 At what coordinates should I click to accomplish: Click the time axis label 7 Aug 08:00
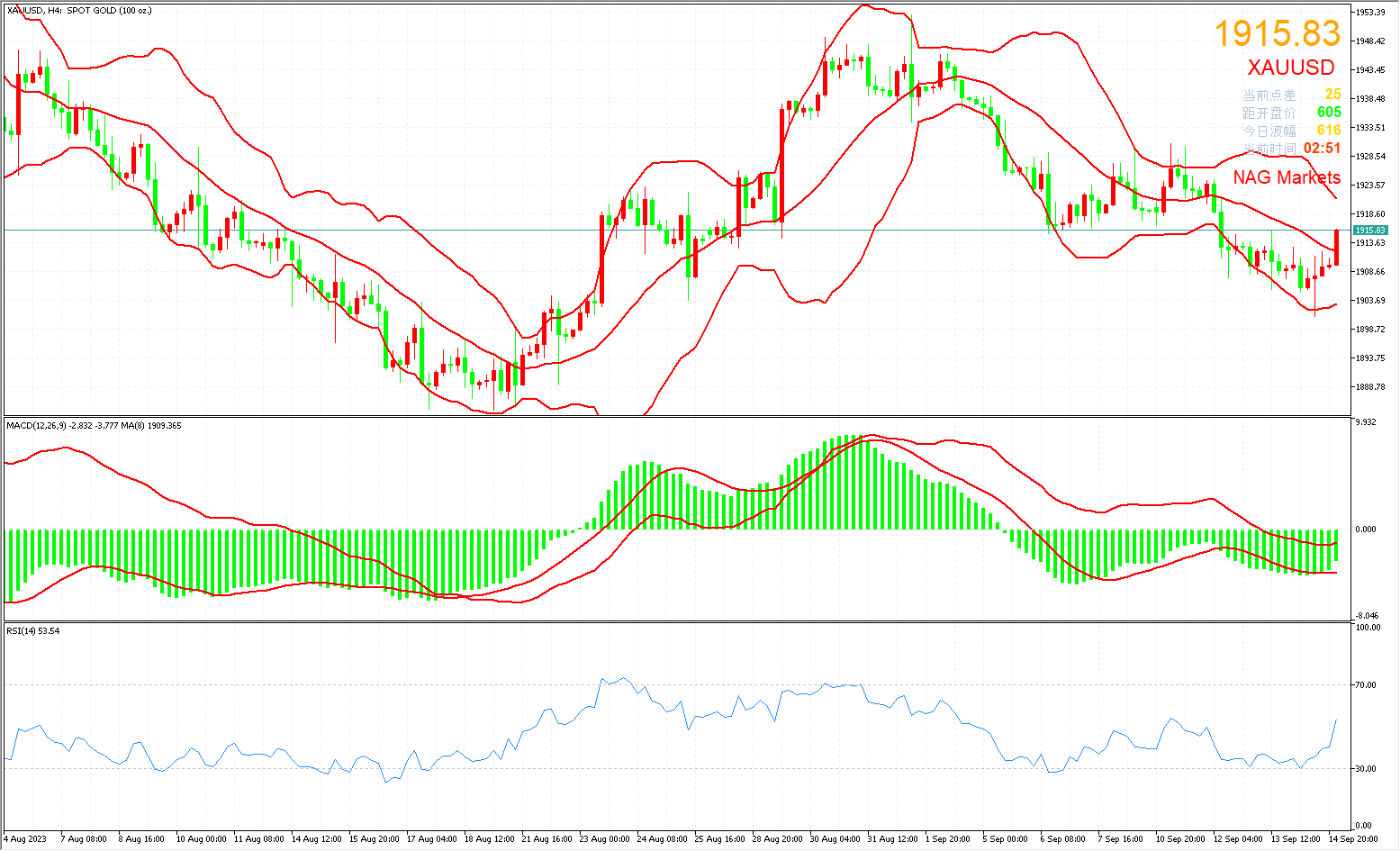(x=84, y=839)
